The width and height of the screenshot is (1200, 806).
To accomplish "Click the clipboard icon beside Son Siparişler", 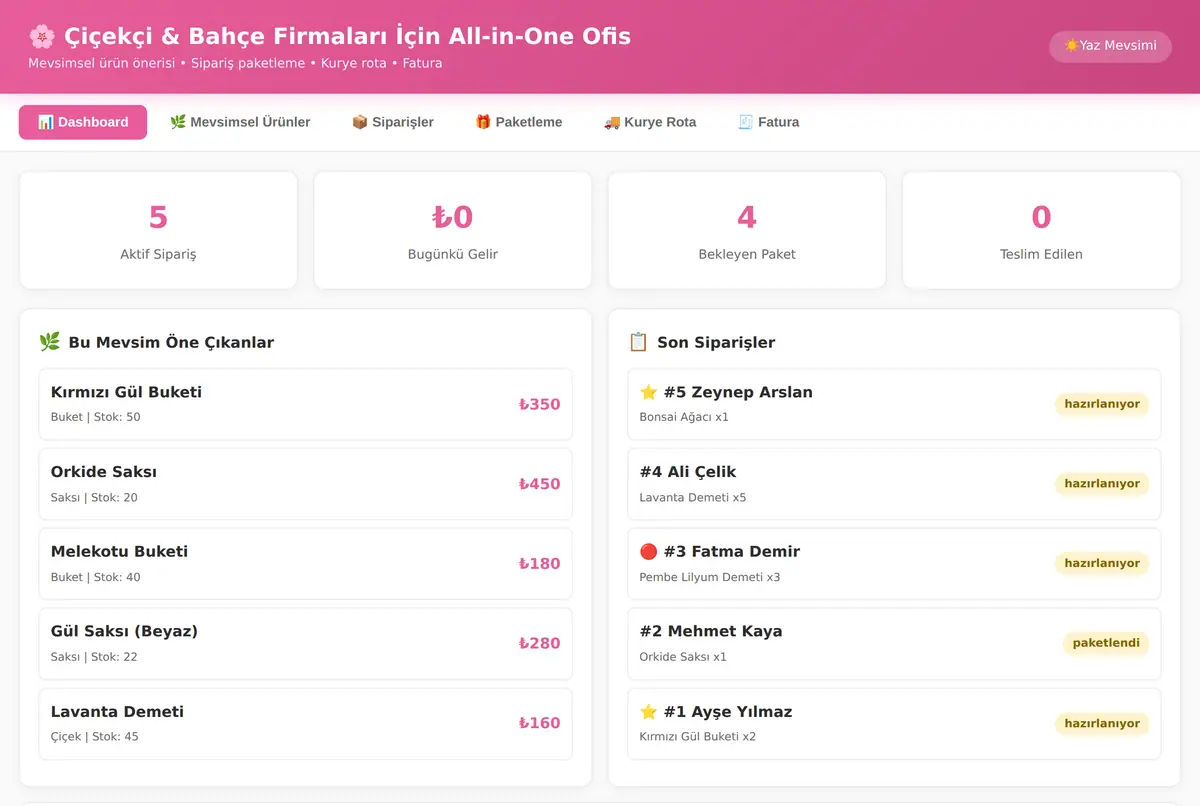I will tap(638, 342).
